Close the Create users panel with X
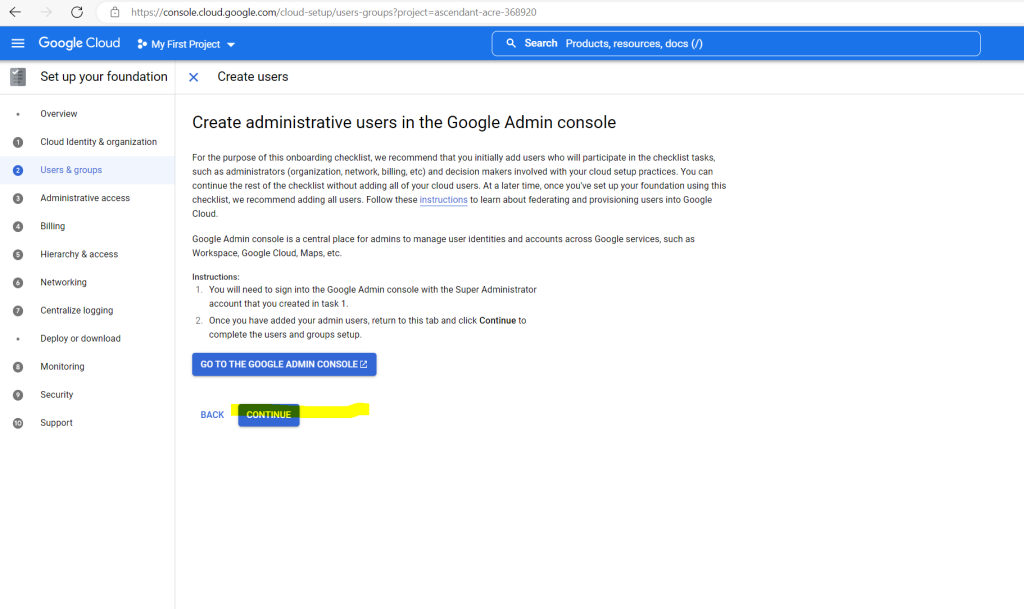The width and height of the screenshot is (1024, 609). [x=193, y=77]
